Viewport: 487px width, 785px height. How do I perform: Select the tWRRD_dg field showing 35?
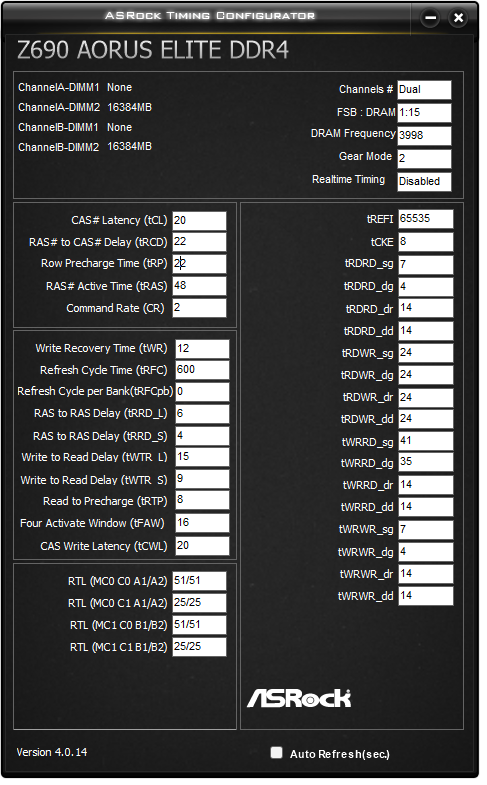pos(426,462)
